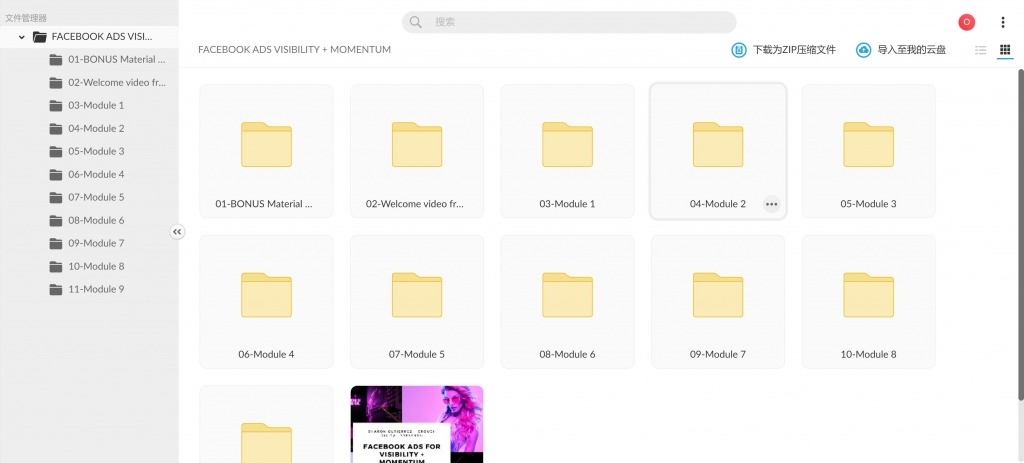Screen dimensions: 1024x463
Task: Select 10-Module 8 in sidebar tree
Action: [89, 266]
